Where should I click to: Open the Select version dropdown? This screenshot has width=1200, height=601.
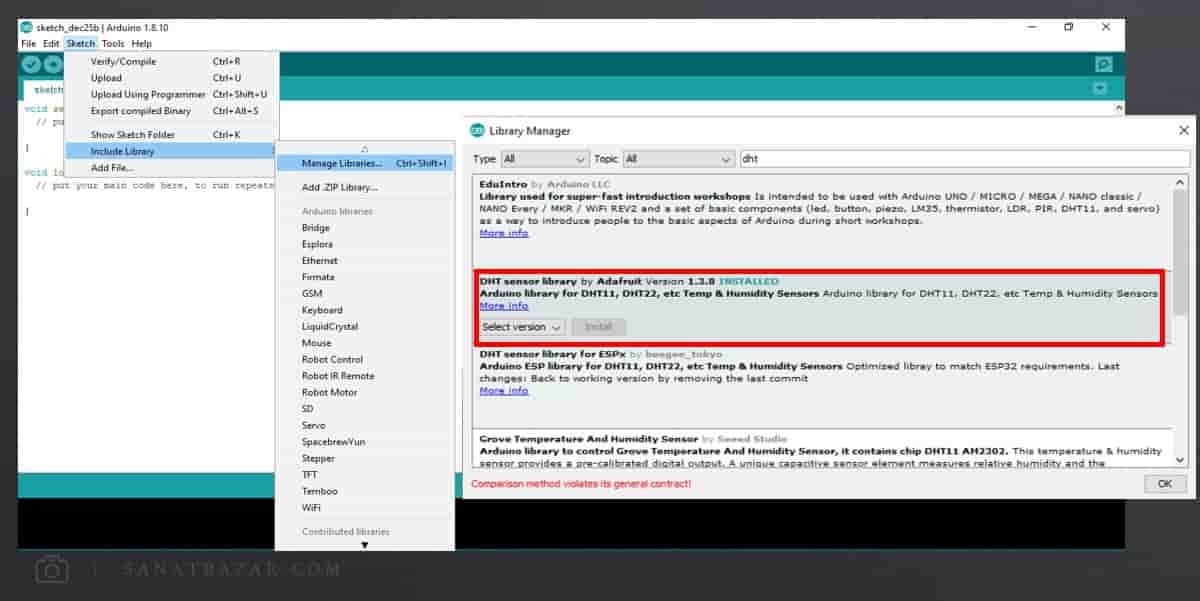tap(523, 327)
